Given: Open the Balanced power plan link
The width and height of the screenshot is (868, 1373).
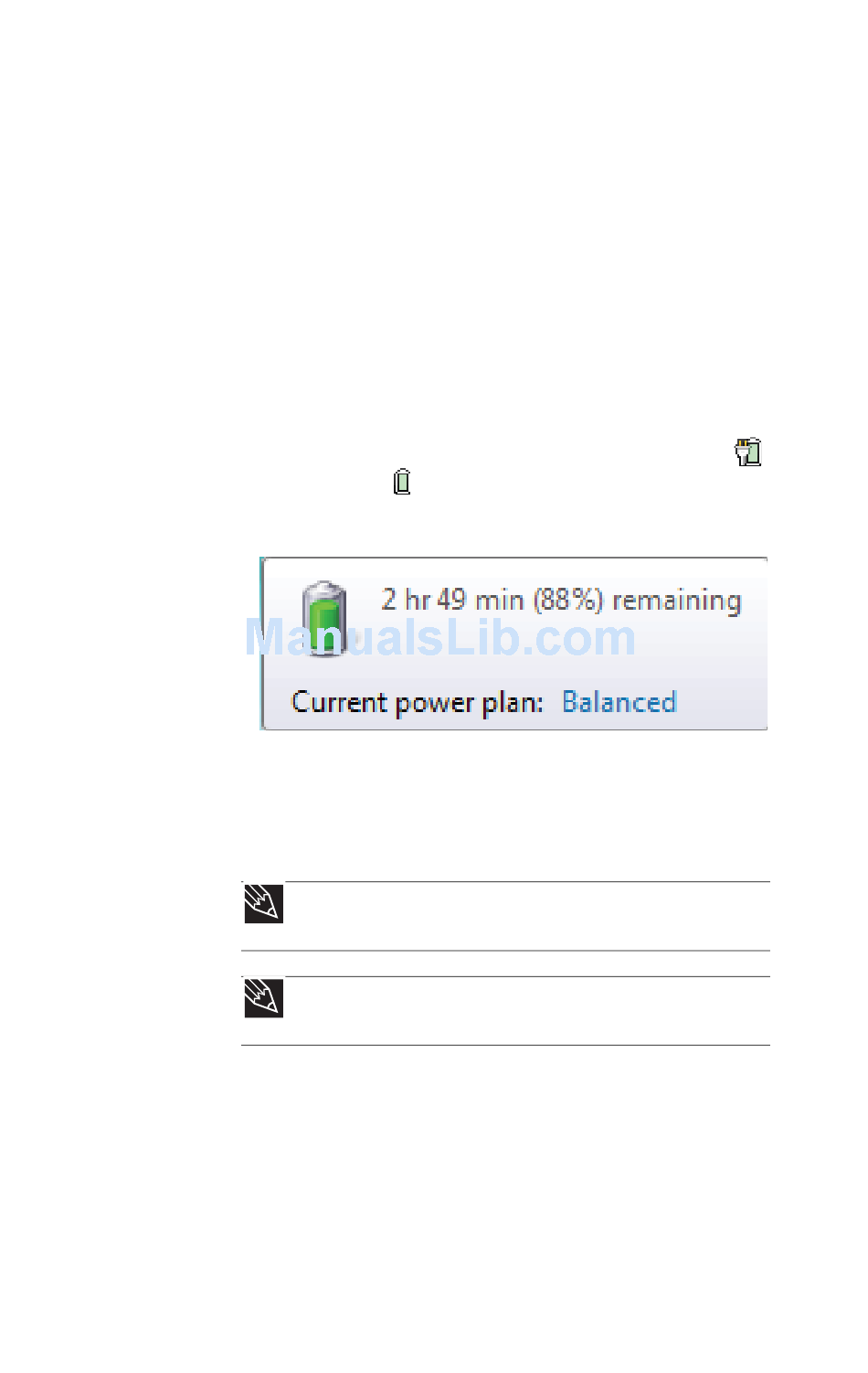Looking at the screenshot, I should click(619, 702).
